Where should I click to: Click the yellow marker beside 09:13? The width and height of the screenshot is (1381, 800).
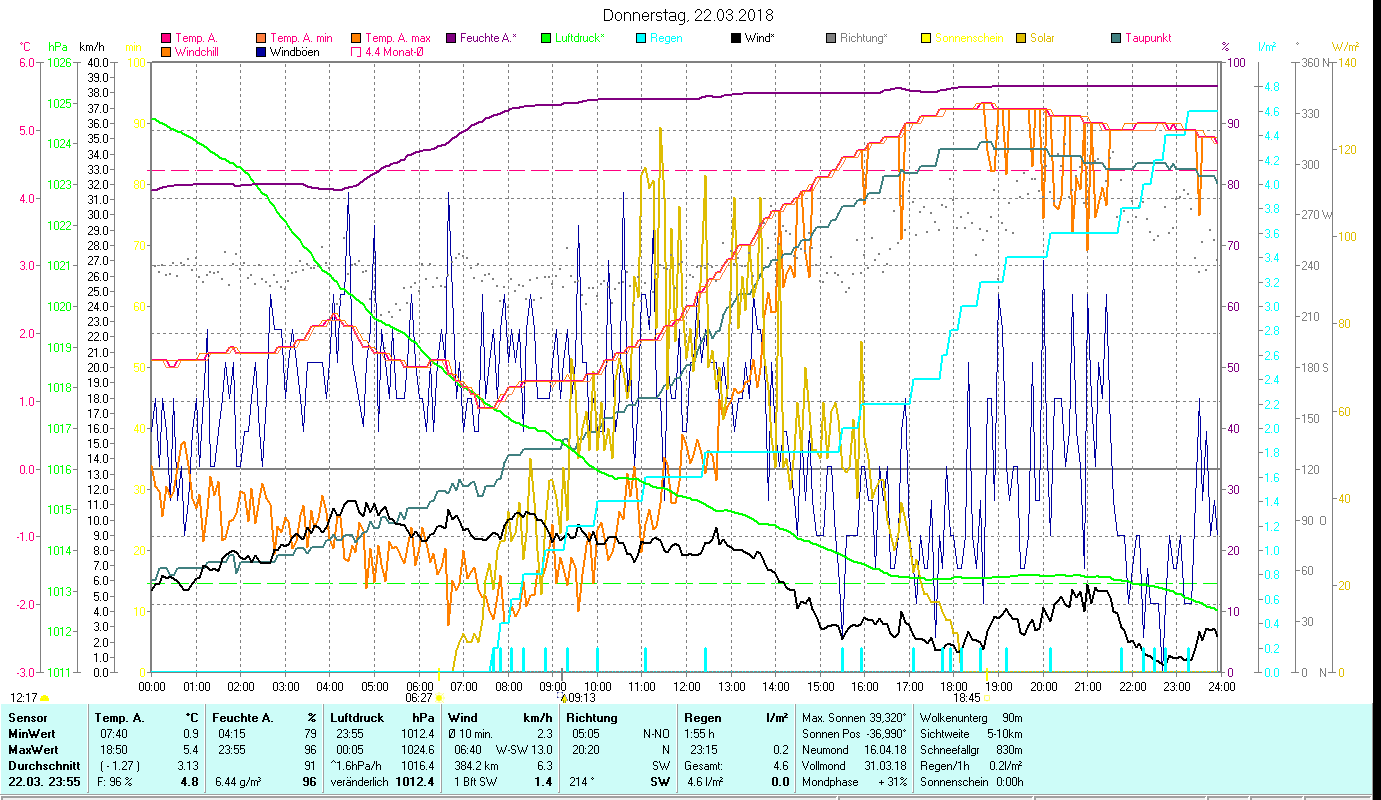[x=563, y=698]
